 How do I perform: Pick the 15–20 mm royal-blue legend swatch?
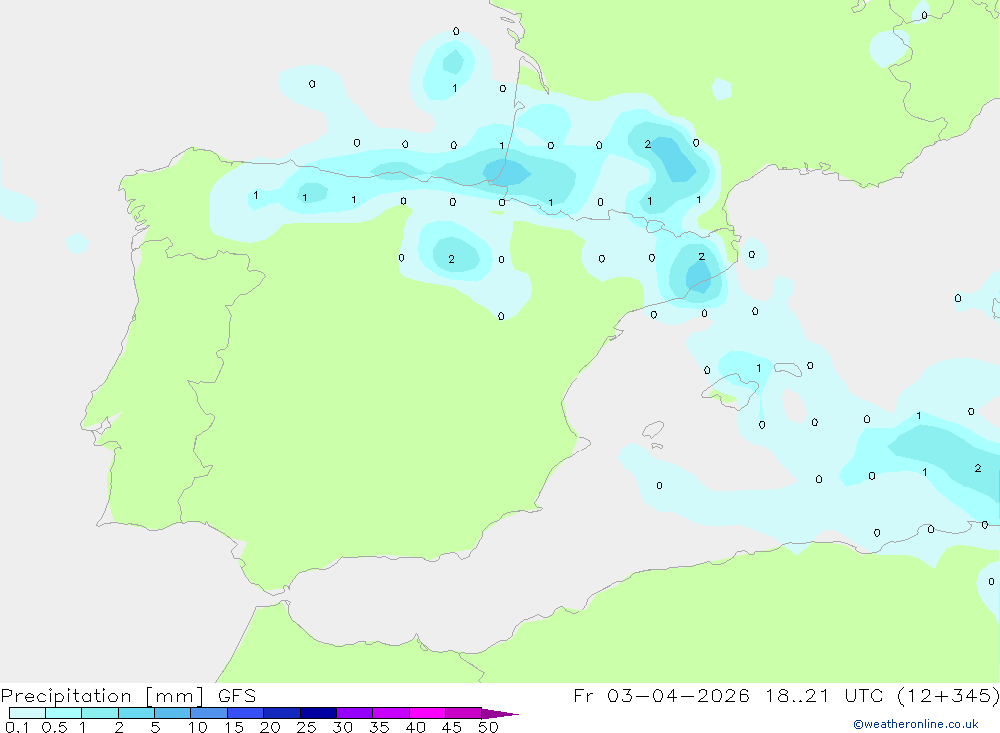tap(246, 713)
